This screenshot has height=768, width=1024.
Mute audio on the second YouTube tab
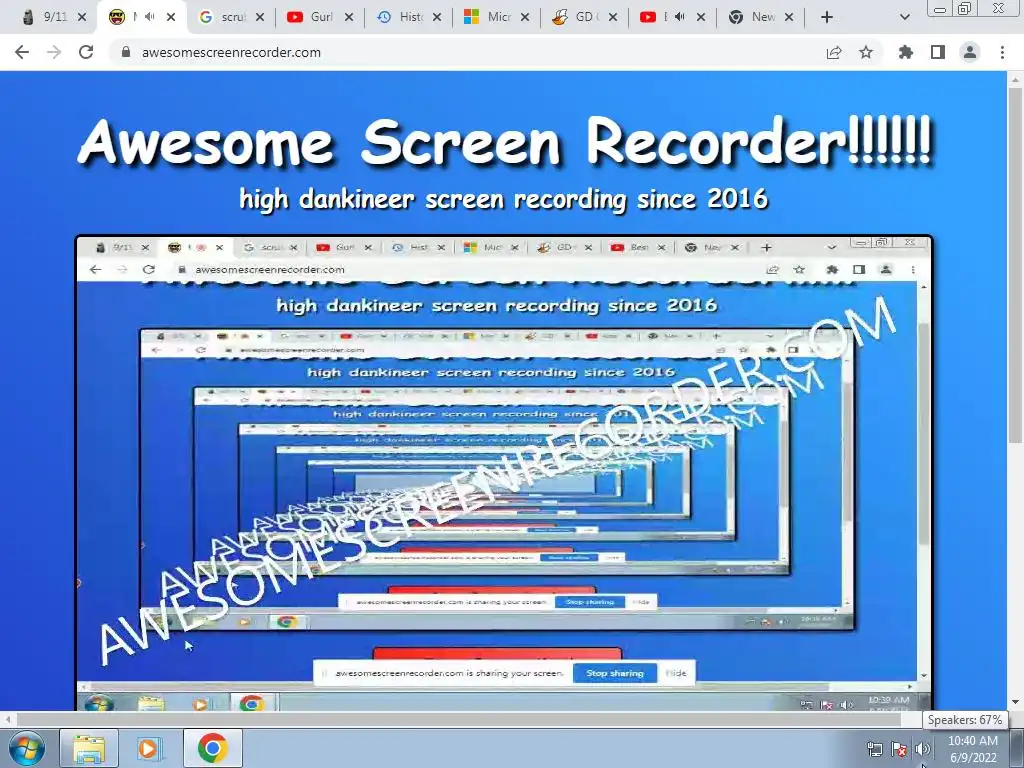point(679,17)
